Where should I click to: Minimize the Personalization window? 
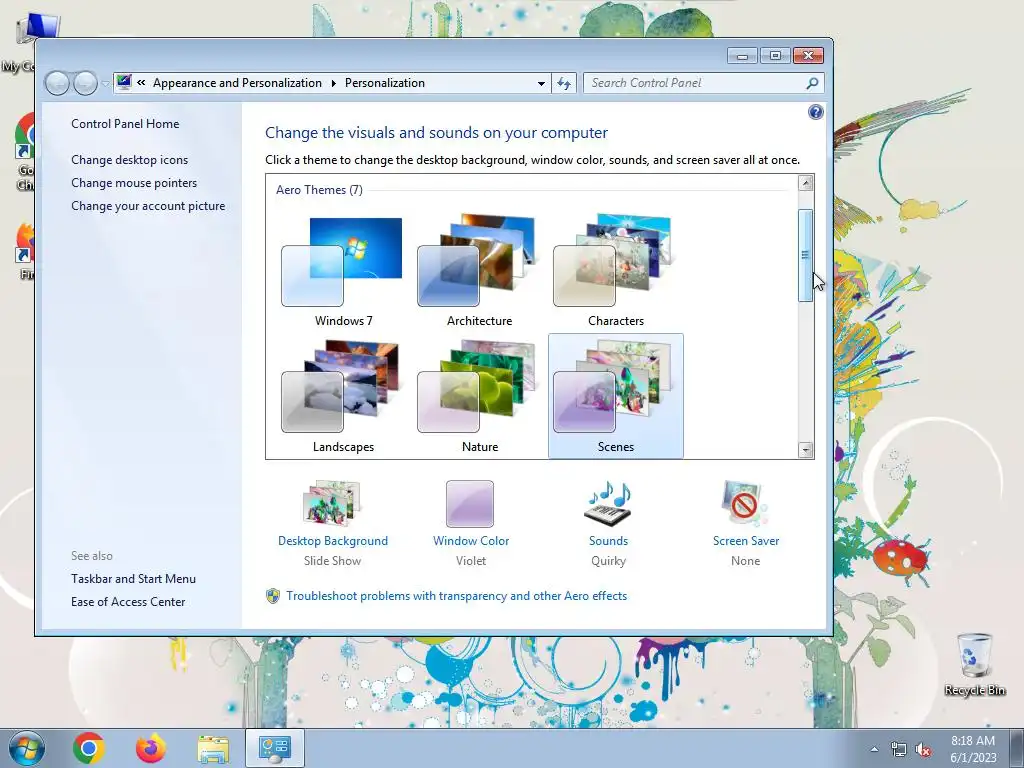tap(742, 56)
